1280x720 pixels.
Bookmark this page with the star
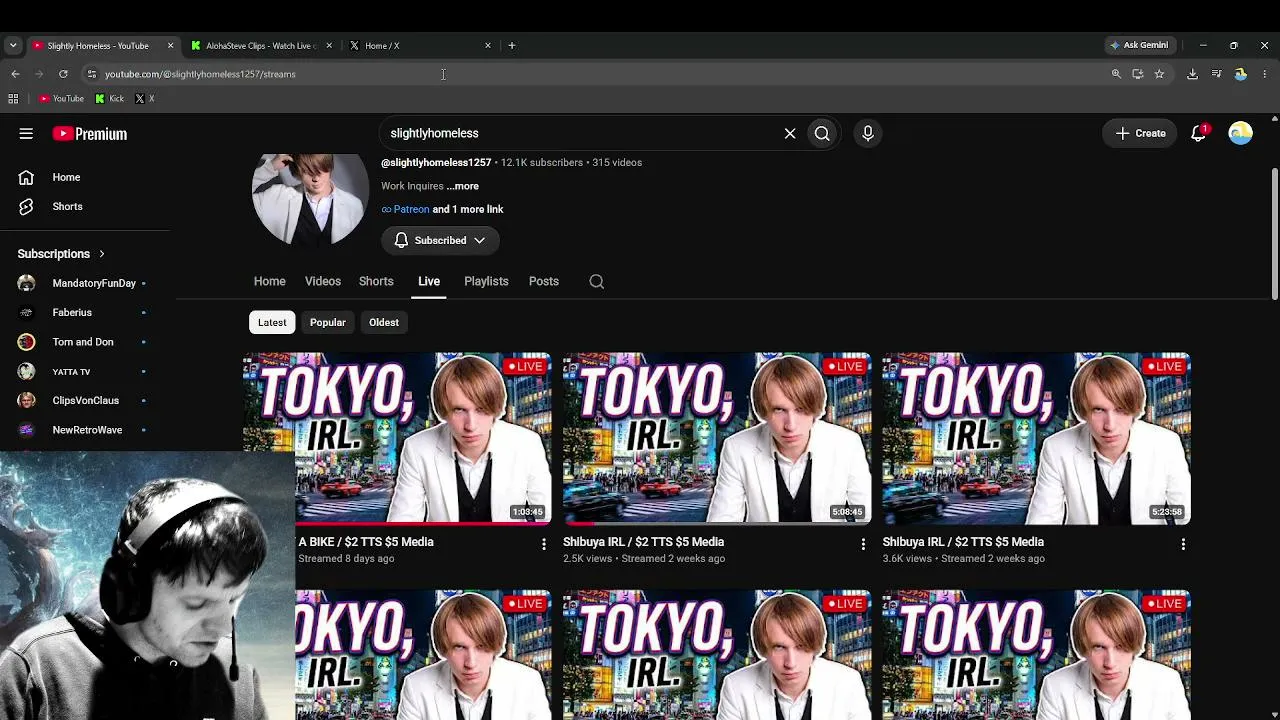(x=1159, y=74)
